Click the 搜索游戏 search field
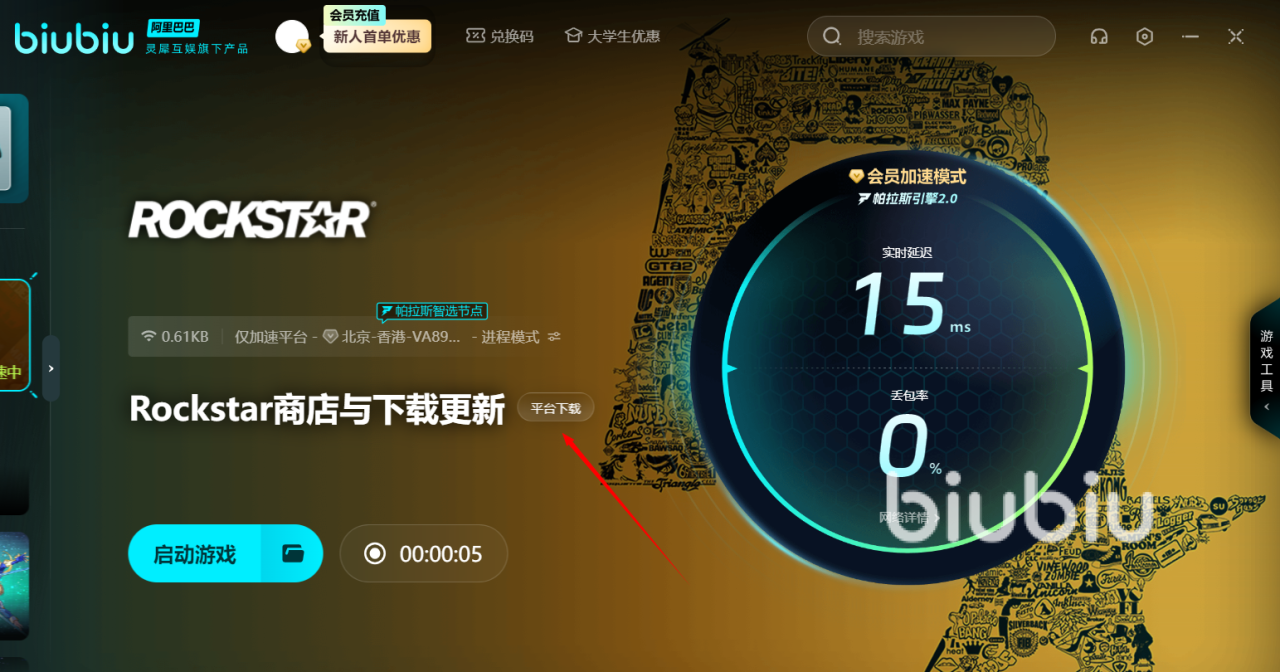Viewport: 1280px width, 672px height. (931, 36)
